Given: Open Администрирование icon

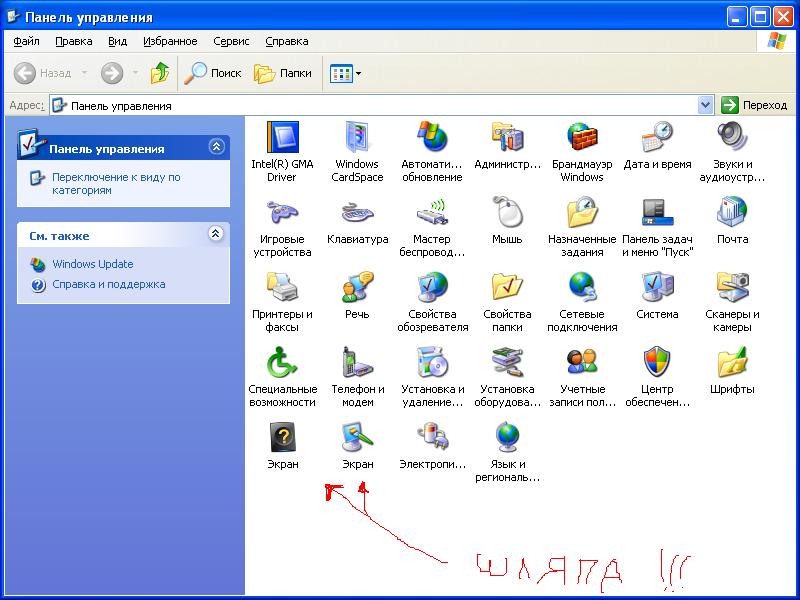Looking at the screenshot, I should click(x=507, y=138).
